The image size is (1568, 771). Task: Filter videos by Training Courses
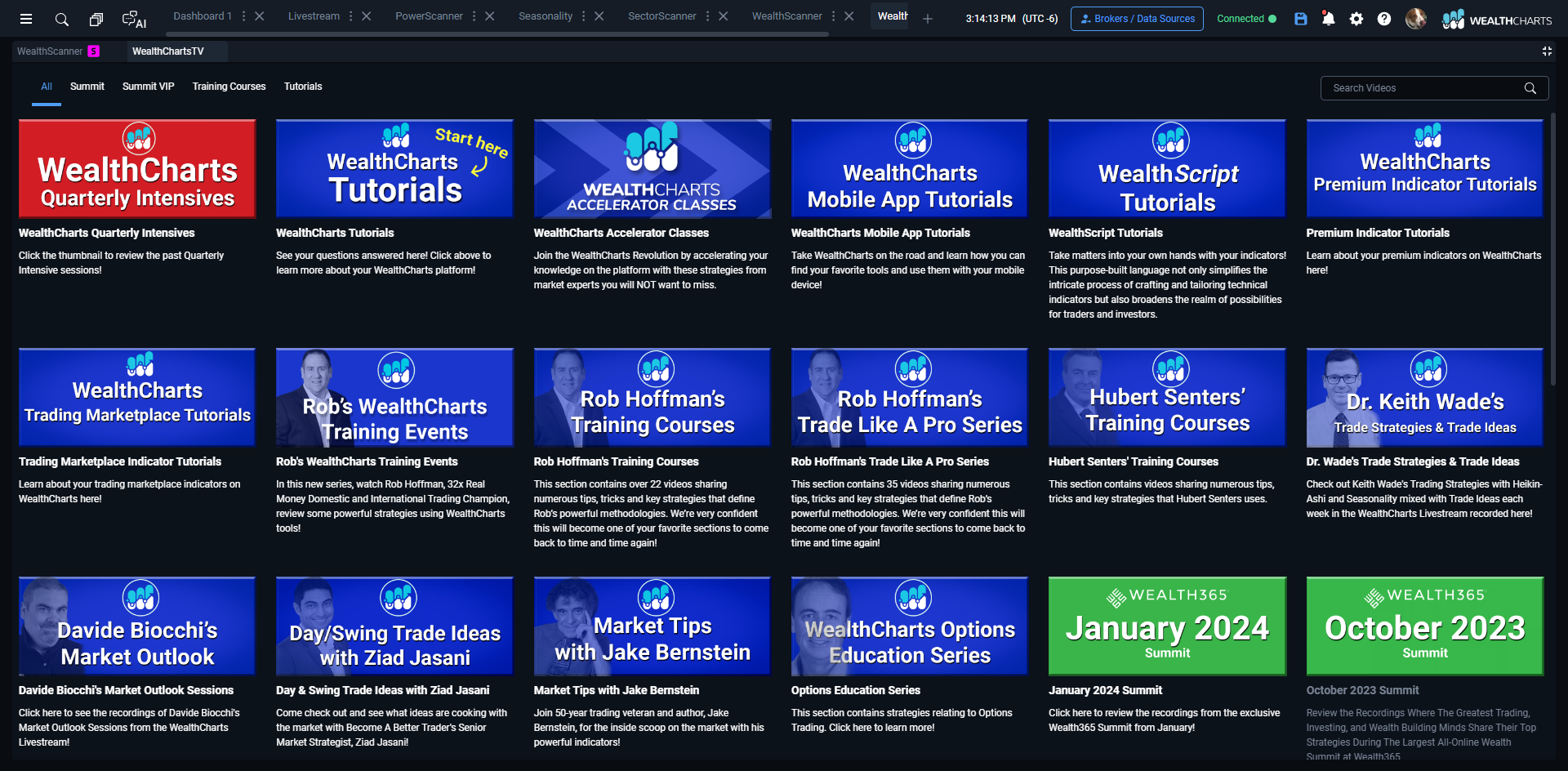click(229, 87)
